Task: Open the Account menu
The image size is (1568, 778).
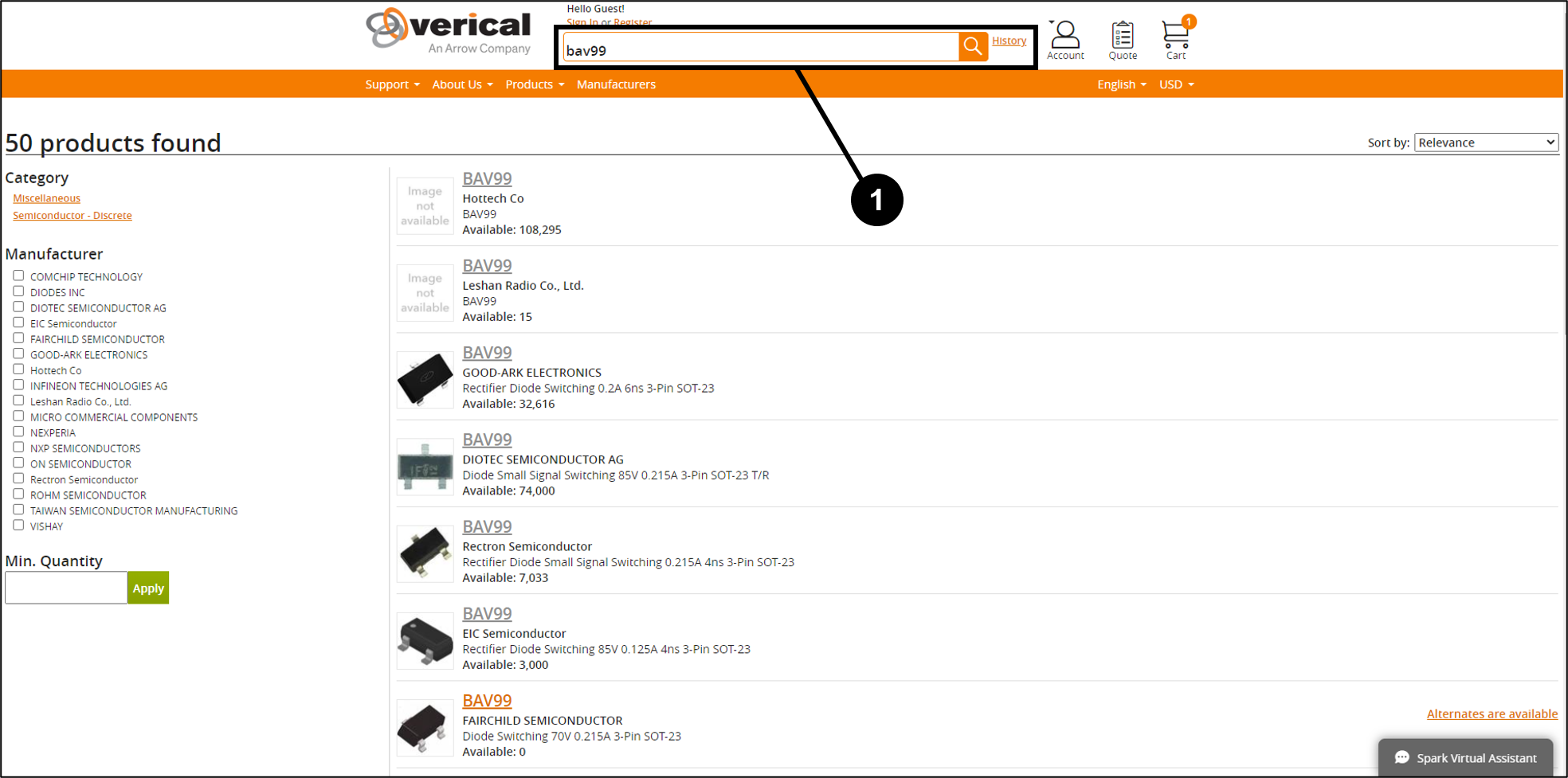Action: tap(1065, 36)
